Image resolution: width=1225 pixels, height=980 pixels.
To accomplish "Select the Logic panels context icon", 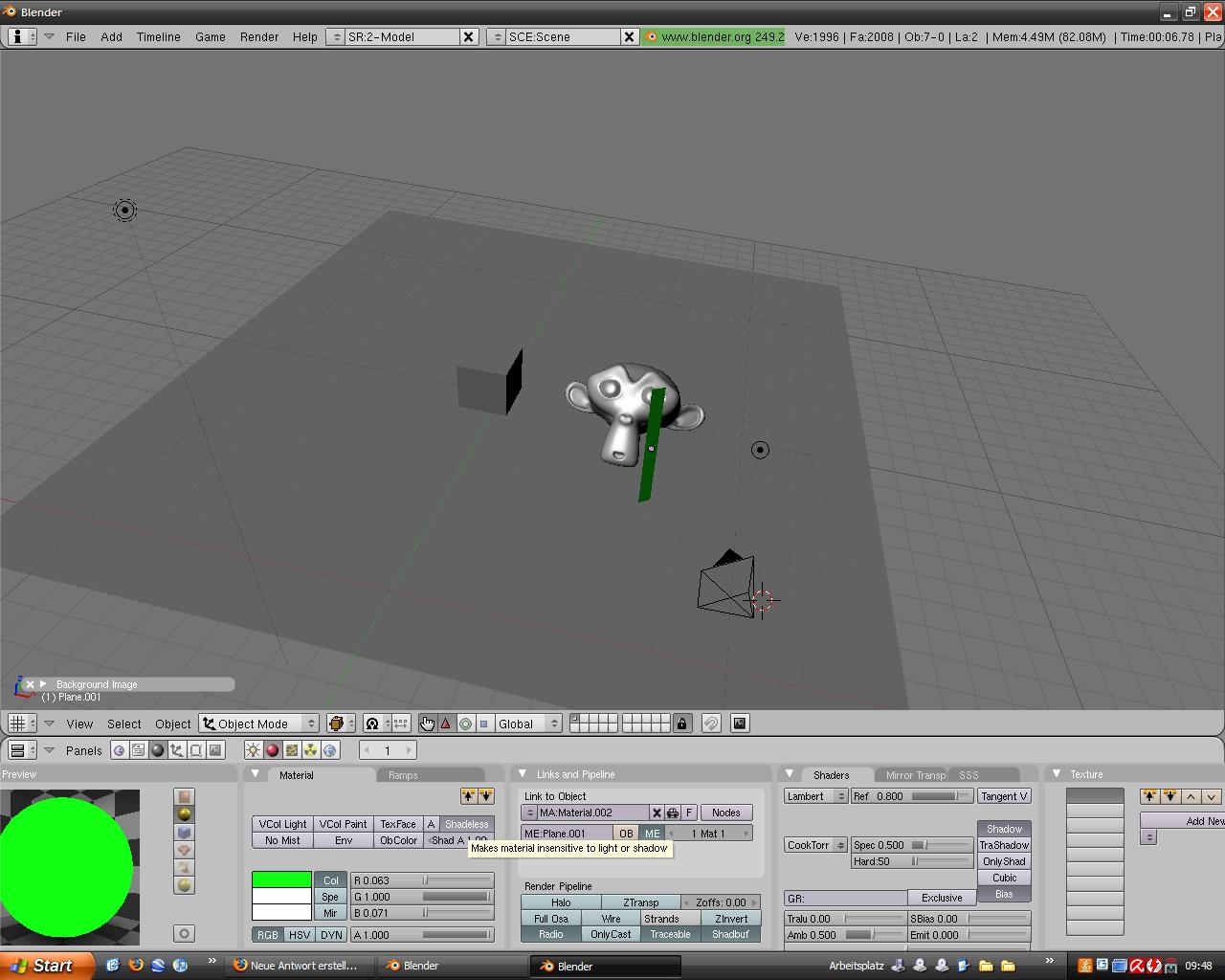I will pos(120,750).
